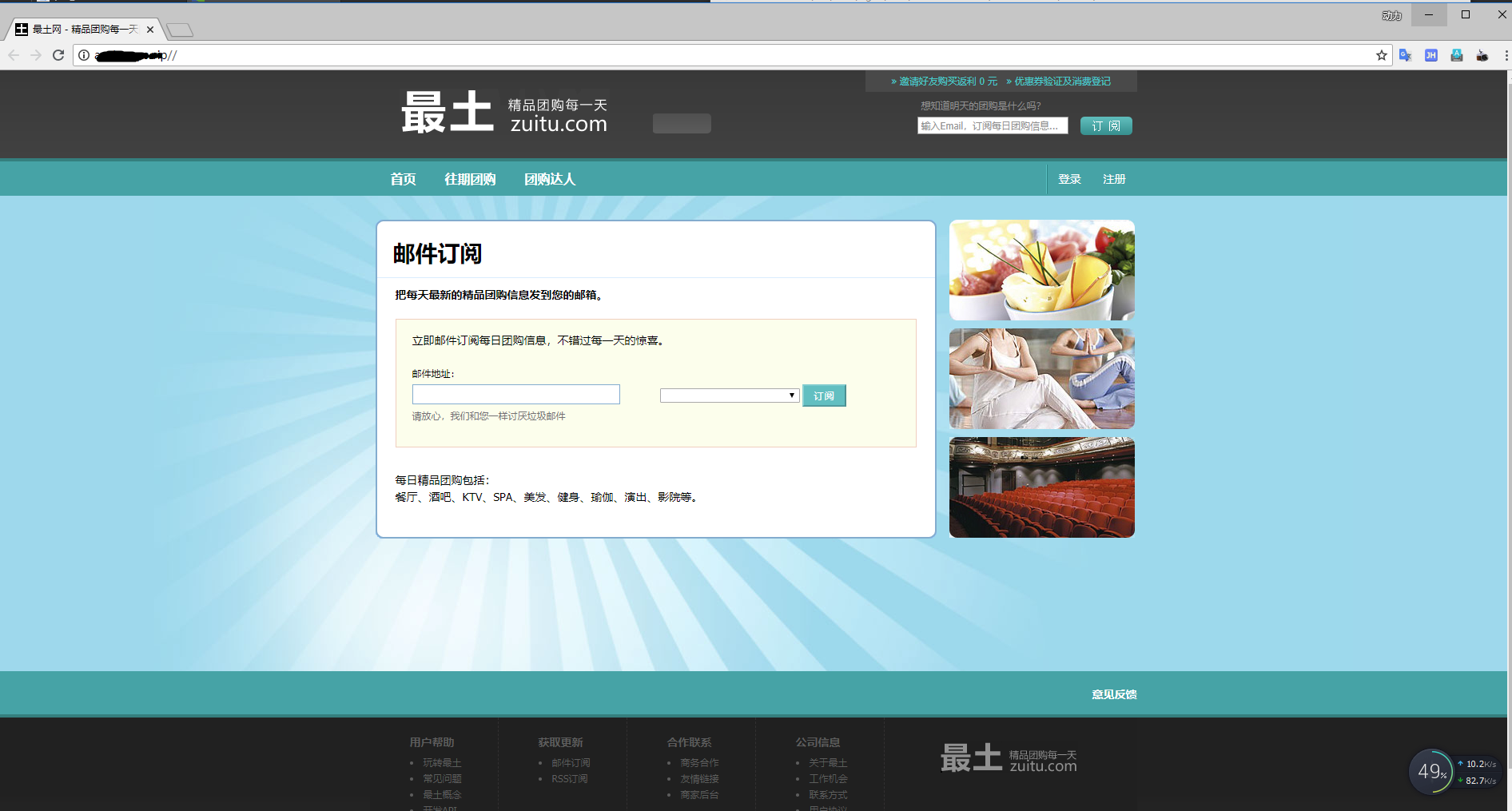The width and height of the screenshot is (1512, 811).
Task: Select the 最土网 browser tab
Action: [84, 30]
